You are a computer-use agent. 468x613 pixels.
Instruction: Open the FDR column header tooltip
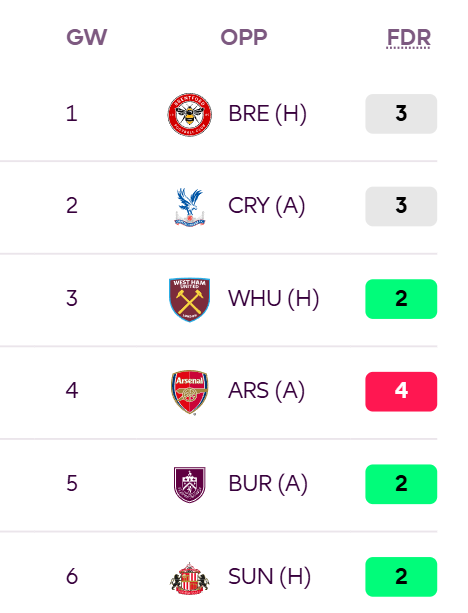click(x=409, y=38)
